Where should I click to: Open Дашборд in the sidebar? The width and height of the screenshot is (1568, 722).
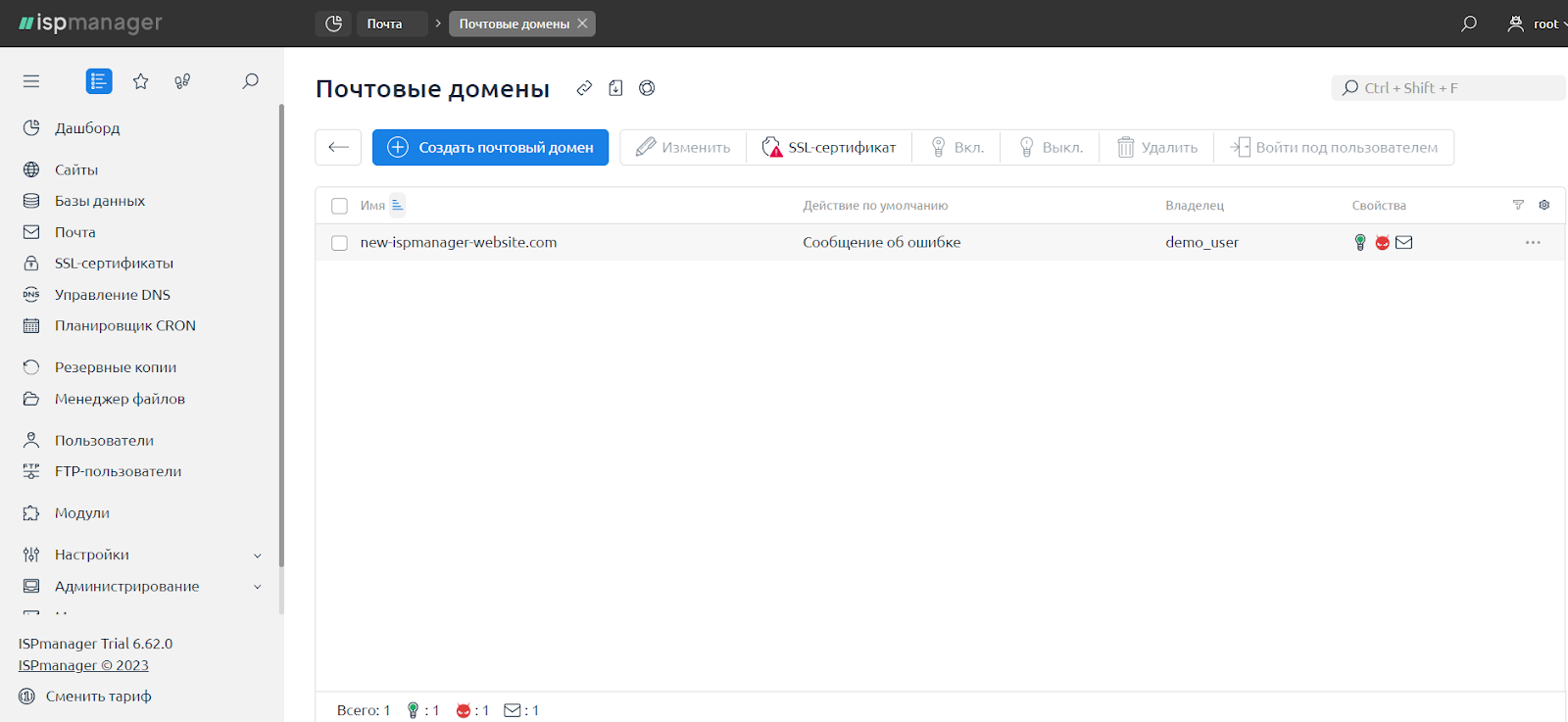coord(87,127)
